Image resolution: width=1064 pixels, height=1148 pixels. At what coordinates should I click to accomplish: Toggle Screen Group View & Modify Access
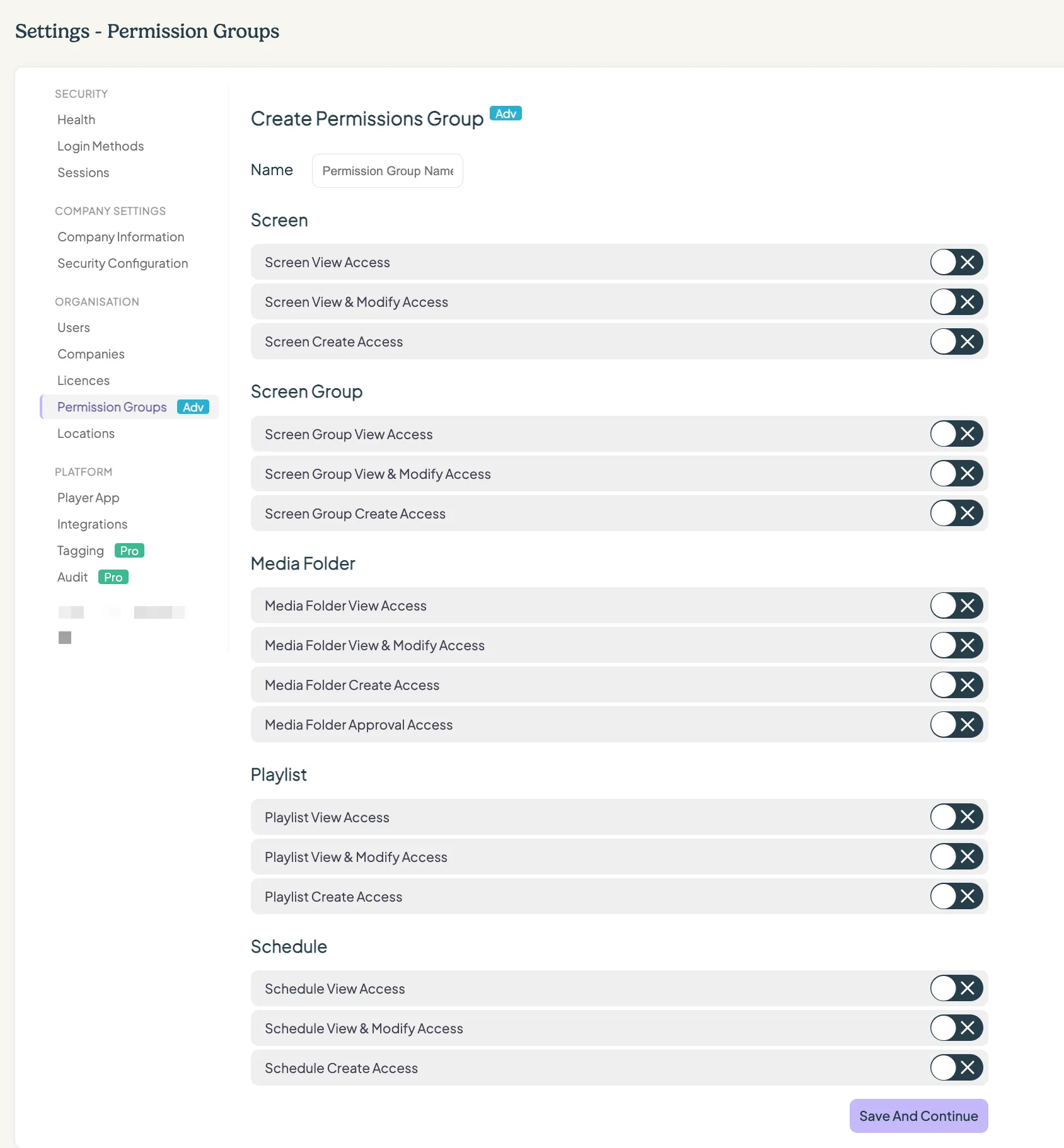[956, 473]
